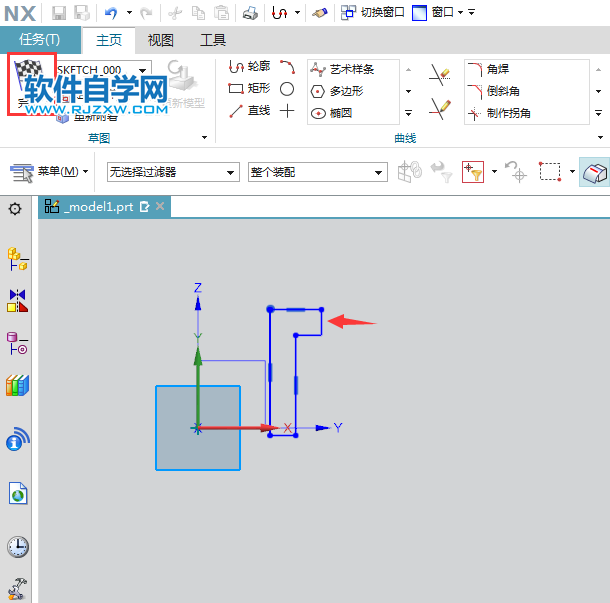Open the Assembly Navigator sidebar icon
610x603 pixels.
(x=18, y=259)
